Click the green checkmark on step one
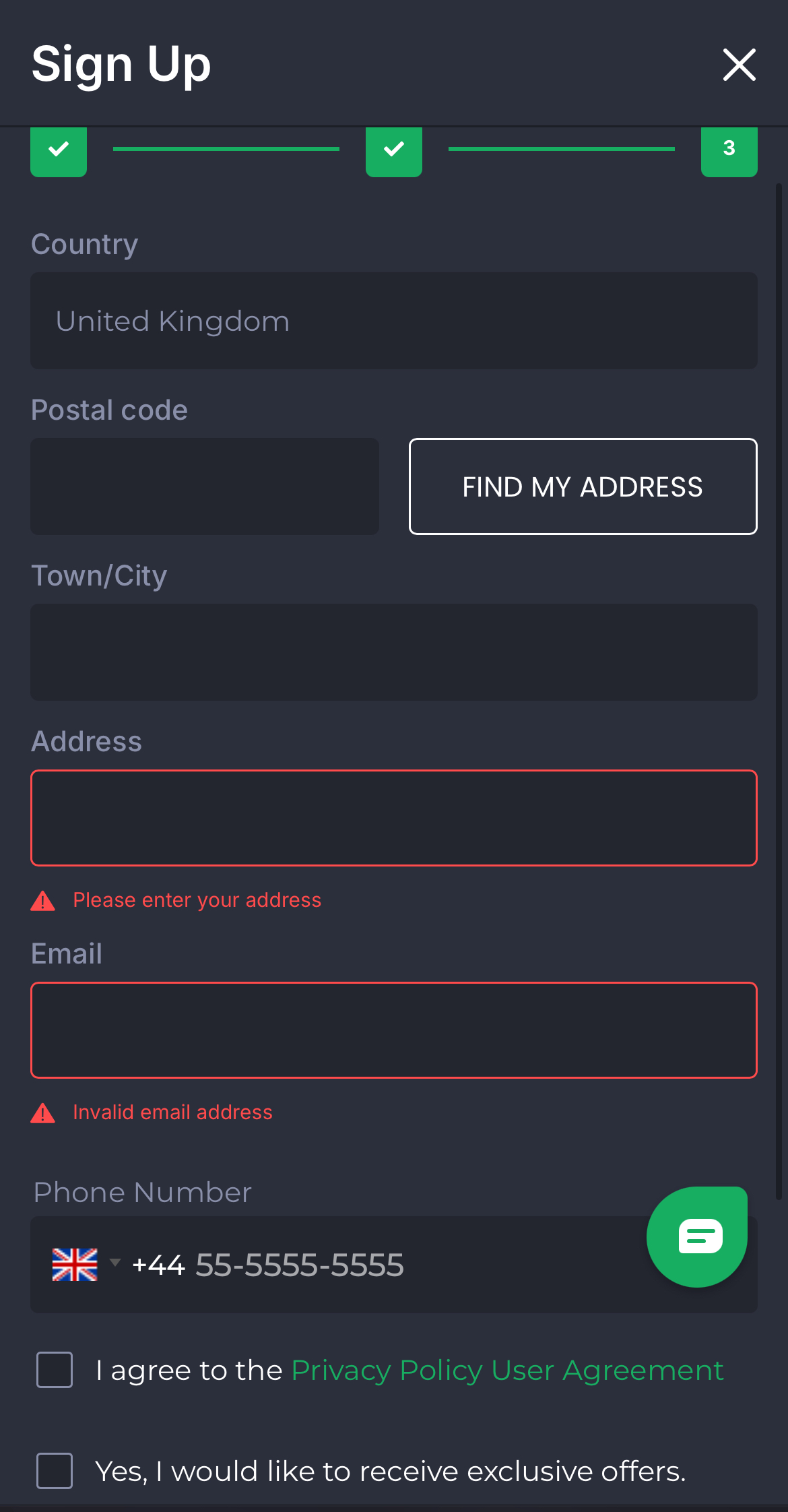The image size is (788, 1512). point(58,151)
